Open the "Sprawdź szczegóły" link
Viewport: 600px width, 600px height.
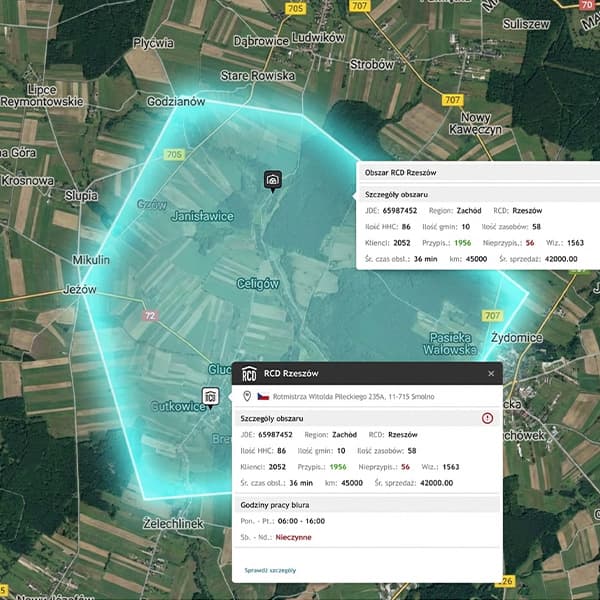click(x=269, y=570)
